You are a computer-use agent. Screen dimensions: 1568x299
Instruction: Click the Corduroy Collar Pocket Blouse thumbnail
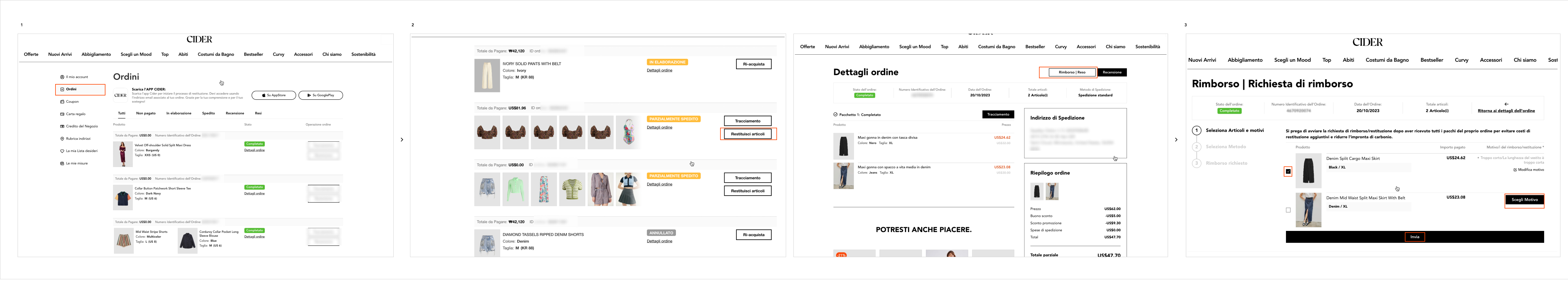click(188, 241)
